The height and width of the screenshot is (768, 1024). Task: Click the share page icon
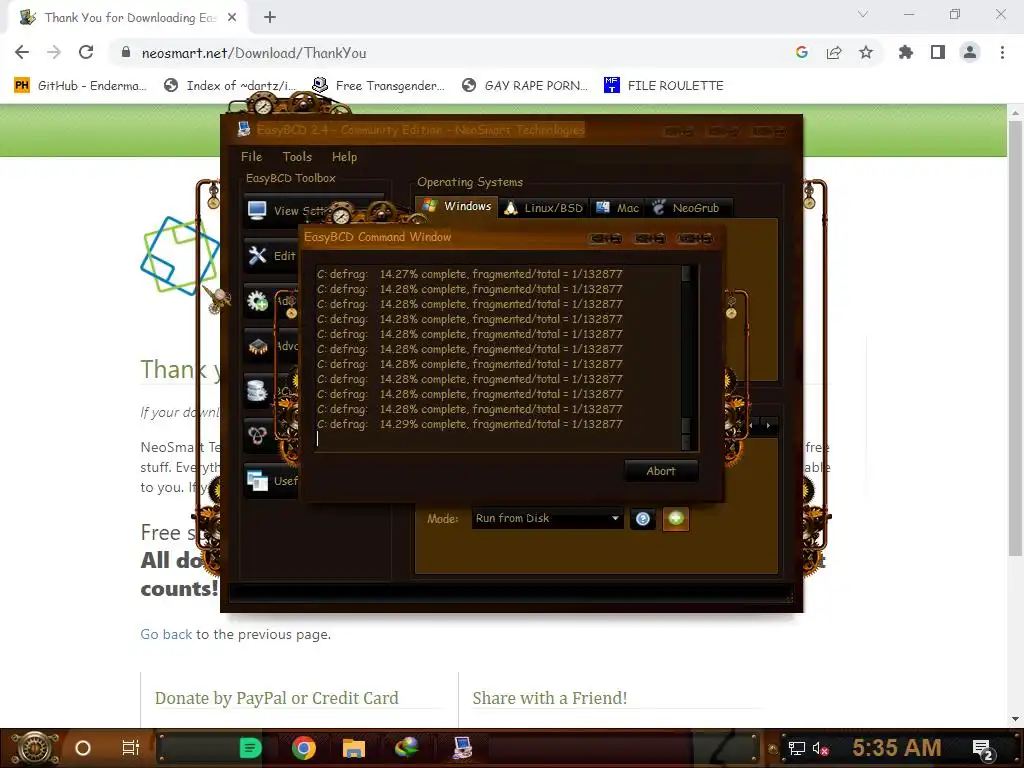click(x=834, y=52)
